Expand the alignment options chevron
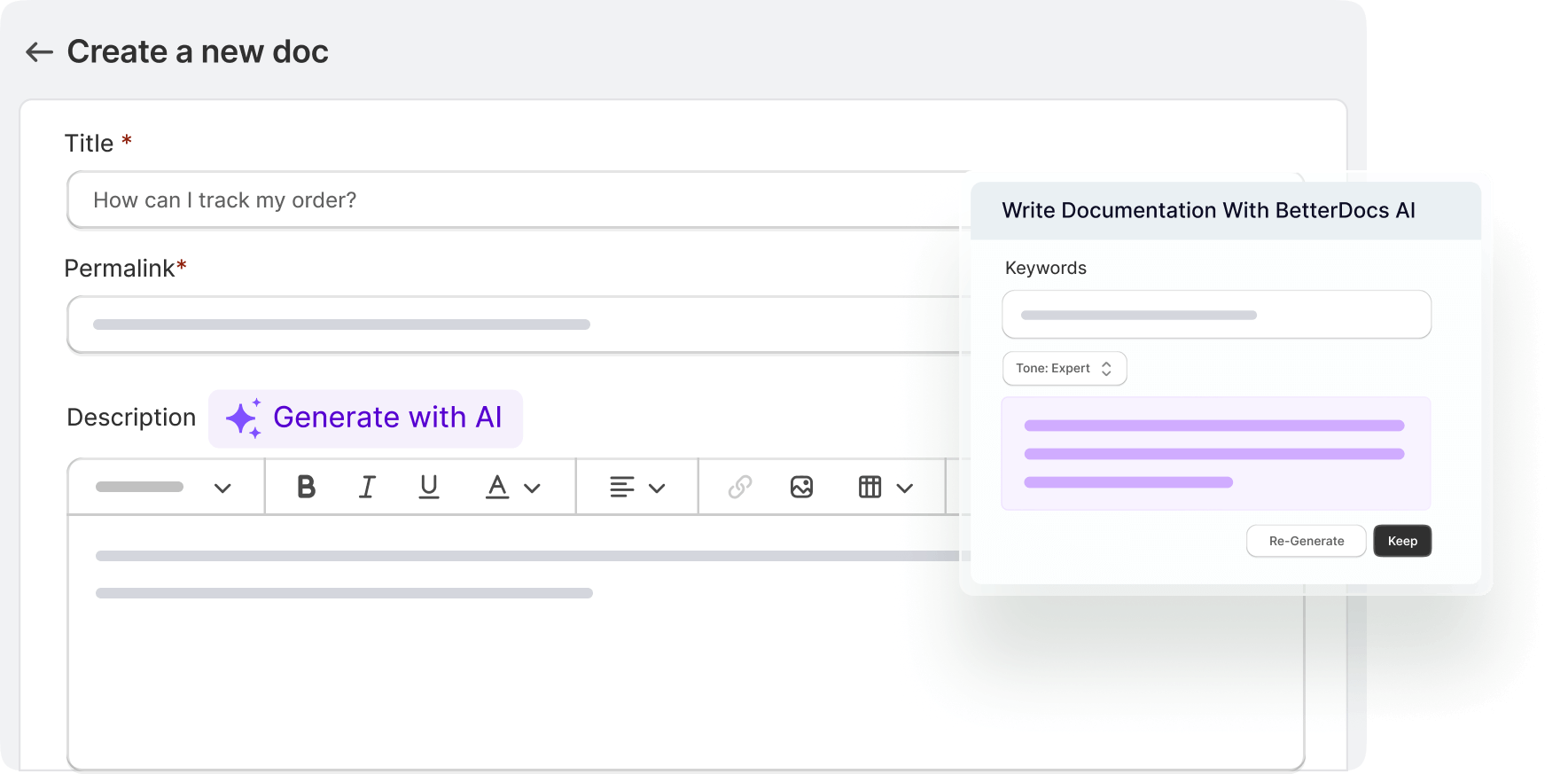The height and width of the screenshot is (774, 1568). [657, 488]
